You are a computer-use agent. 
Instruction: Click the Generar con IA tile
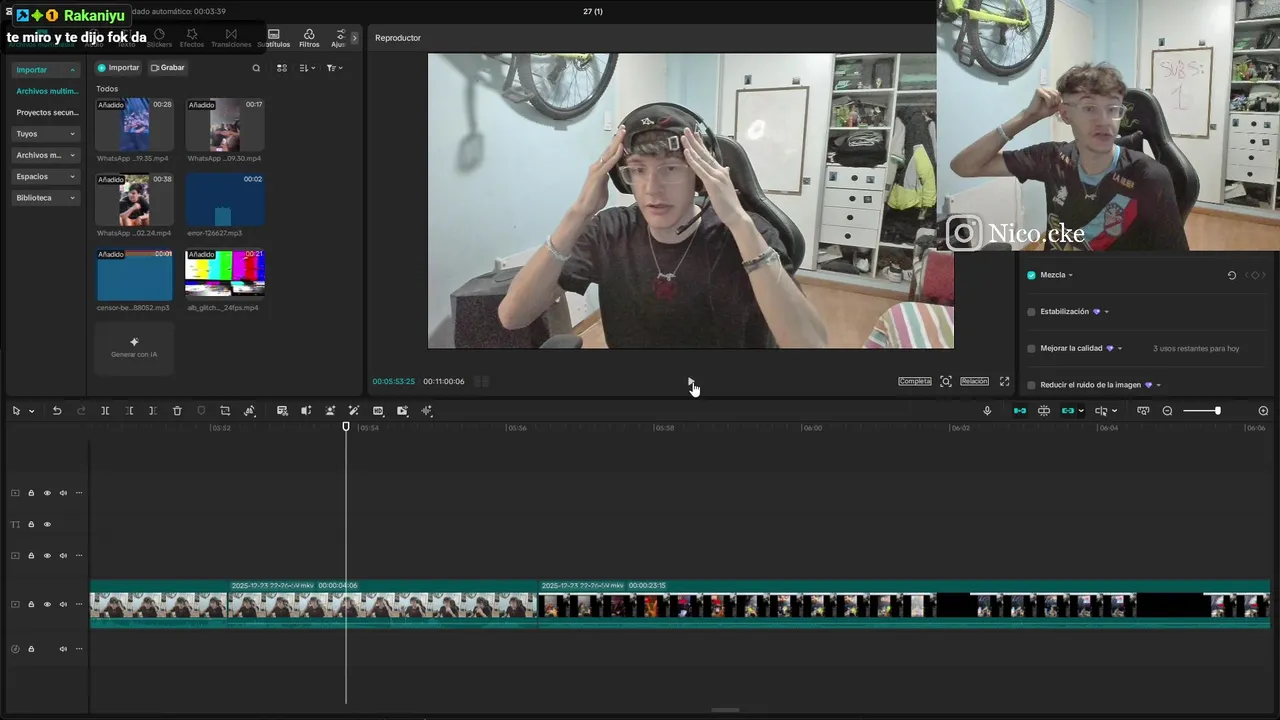pyautogui.click(x=134, y=348)
